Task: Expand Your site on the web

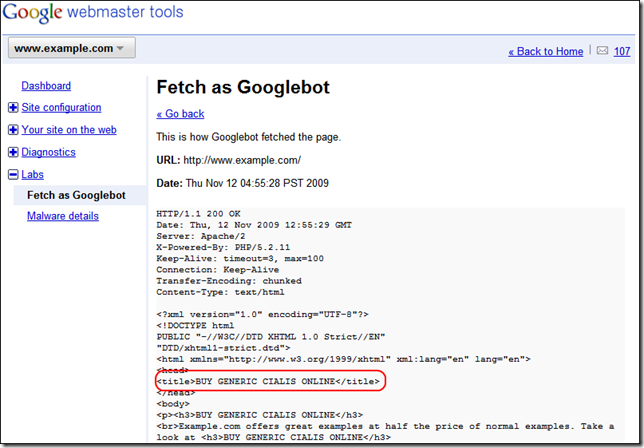Action: [x=13, y=130]
